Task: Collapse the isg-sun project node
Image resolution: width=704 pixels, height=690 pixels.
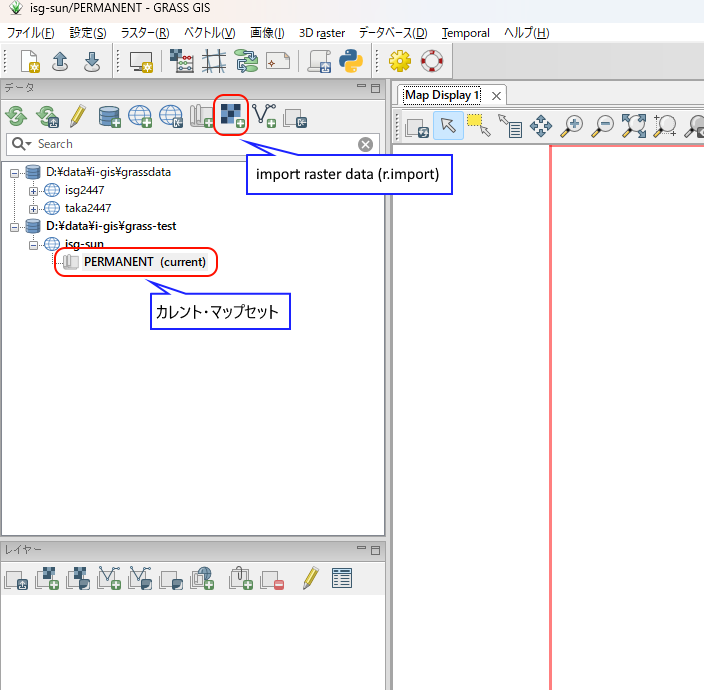Action: click(x=33, y=245)
